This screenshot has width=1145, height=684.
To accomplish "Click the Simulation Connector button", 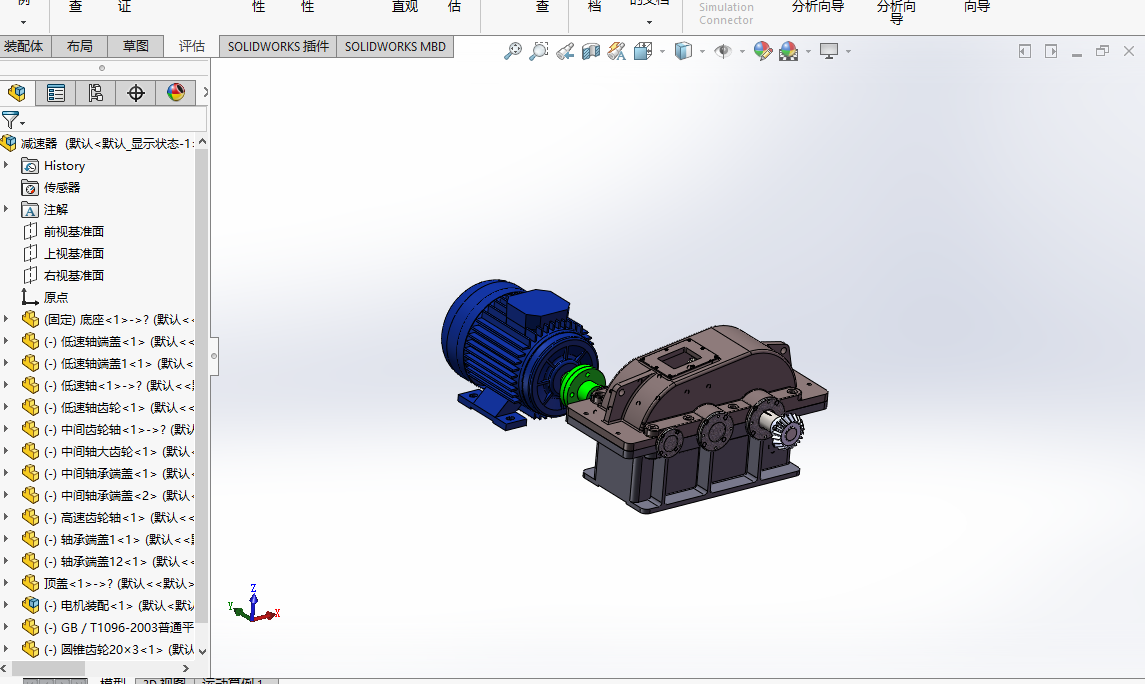I will point(726,13).
